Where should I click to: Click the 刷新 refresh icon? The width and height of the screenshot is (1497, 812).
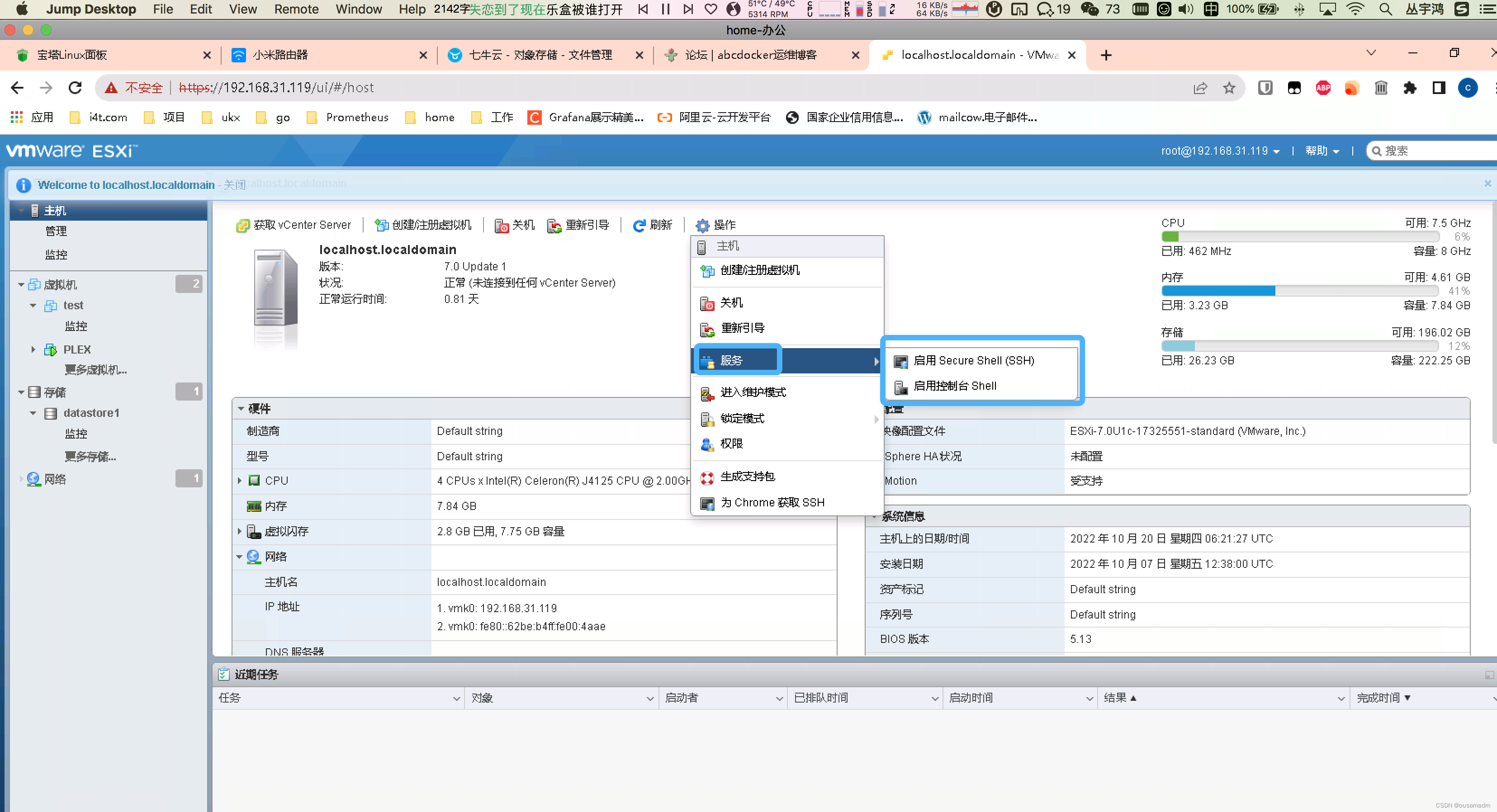point(639,225)
